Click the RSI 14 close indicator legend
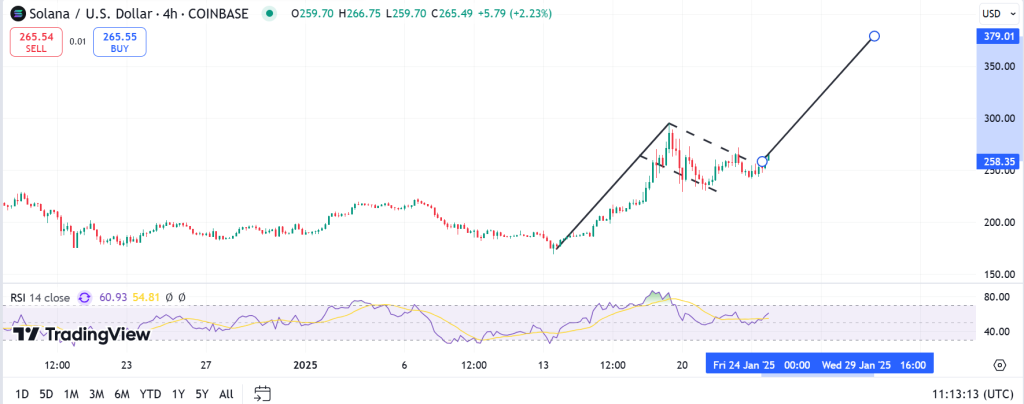The height and width of the screenshot is (404, 1024). coord(40,298)
